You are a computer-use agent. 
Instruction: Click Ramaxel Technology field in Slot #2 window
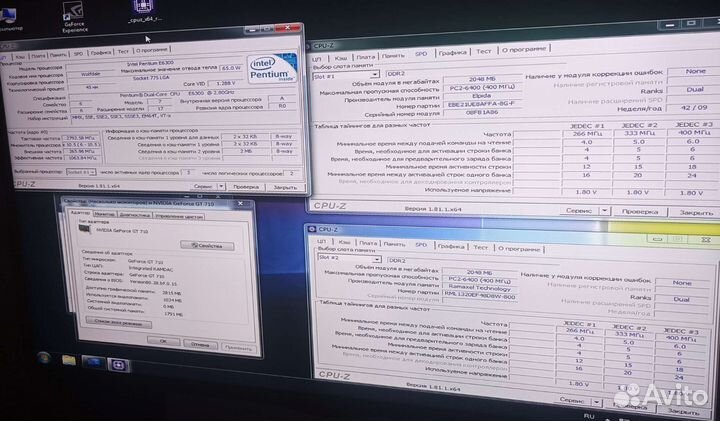click(479, 288)
